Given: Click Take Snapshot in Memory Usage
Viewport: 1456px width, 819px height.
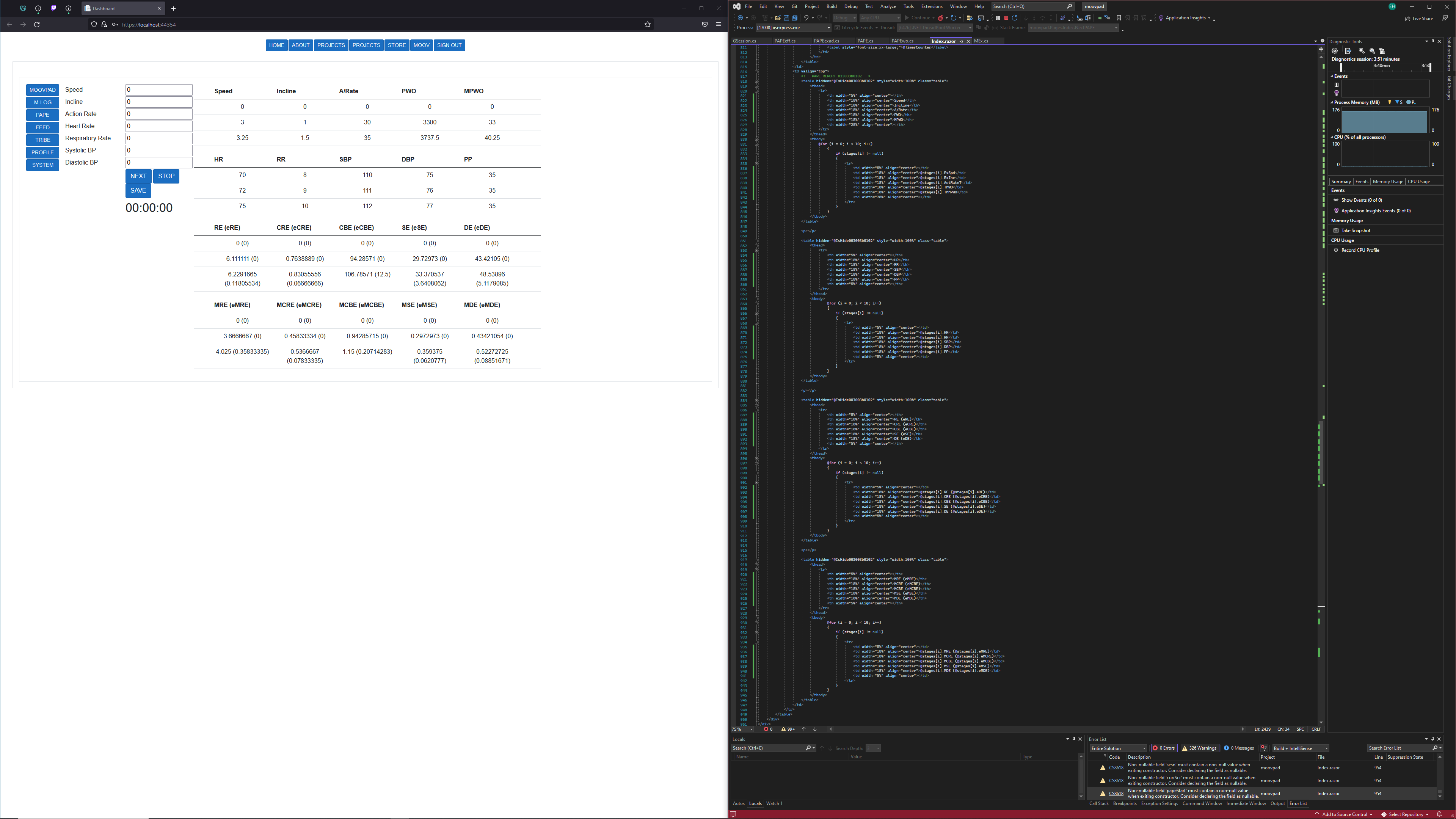Looking at the screenshot, I should click(1356, 231).
